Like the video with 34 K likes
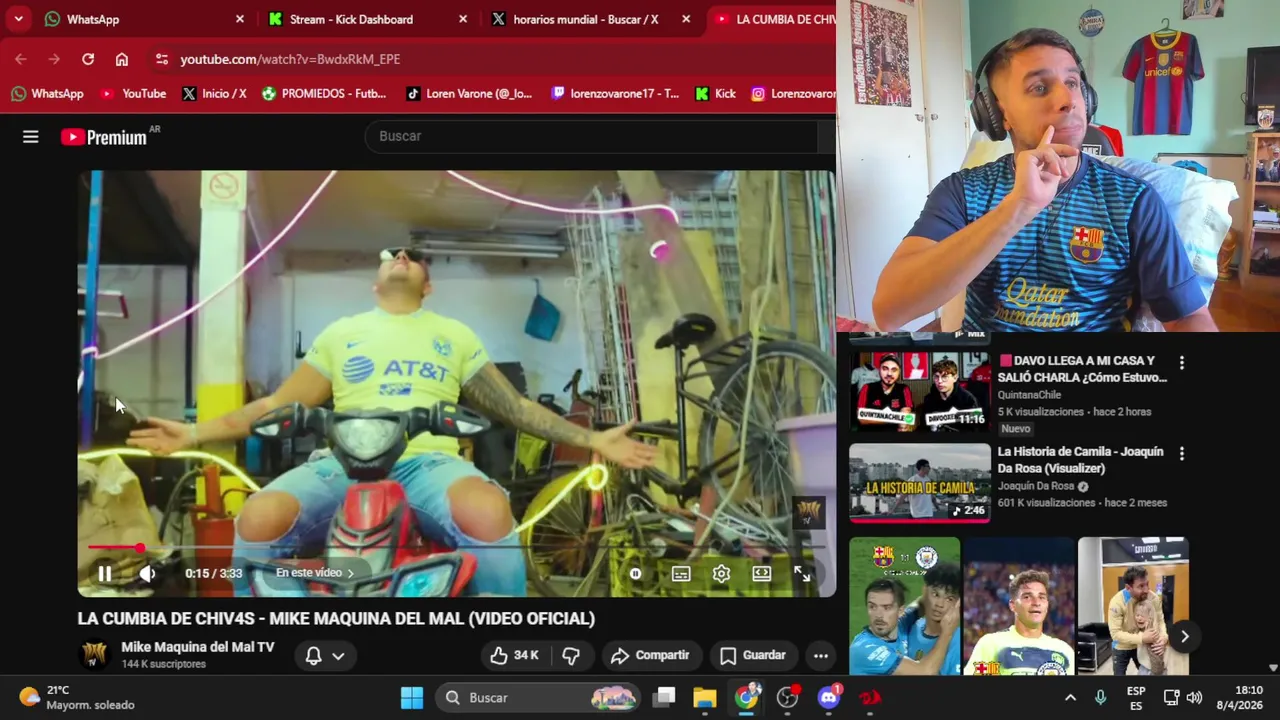The width and height of the screenshot is (1280, 720). pyautogui.click(x=515, y=655)
